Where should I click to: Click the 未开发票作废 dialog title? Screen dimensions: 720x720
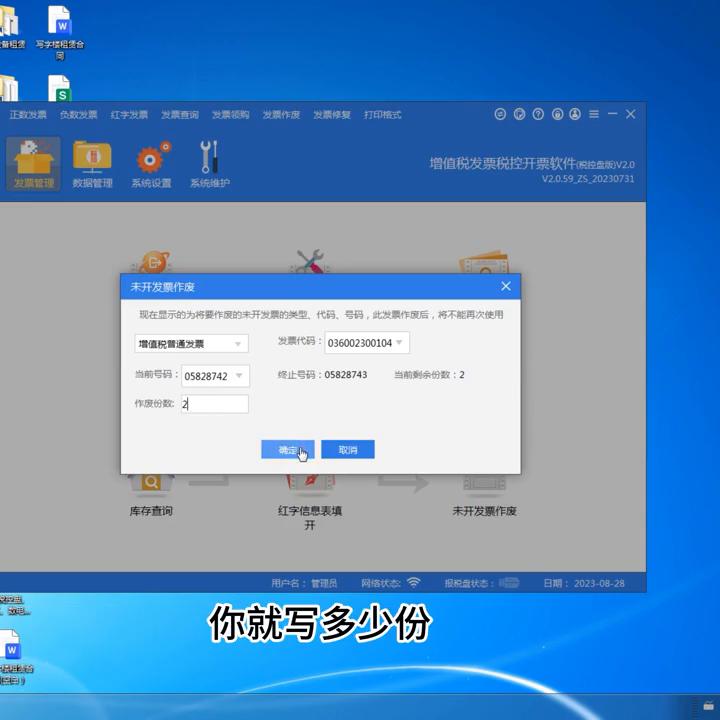coord(163,287)
